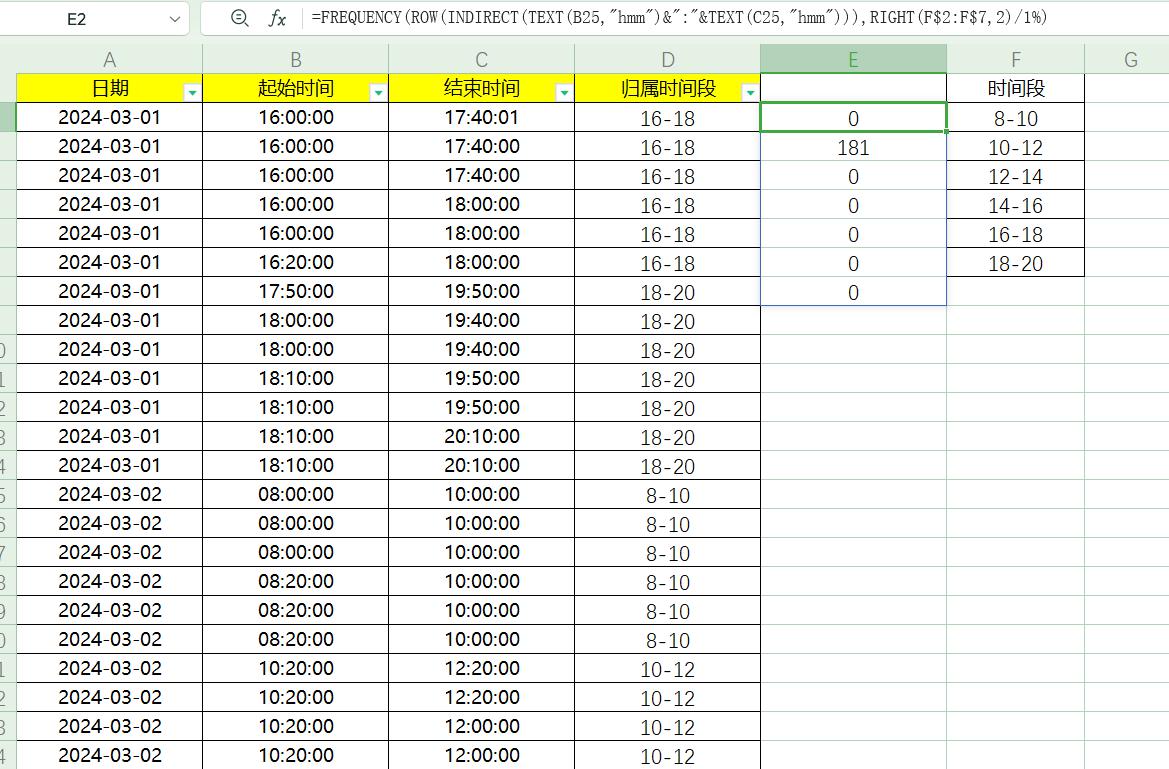The width and height of the screenshot is (1169, 769).
Task: Click inside the formula bar FREQUENCY formula
Action: (678, 17)
